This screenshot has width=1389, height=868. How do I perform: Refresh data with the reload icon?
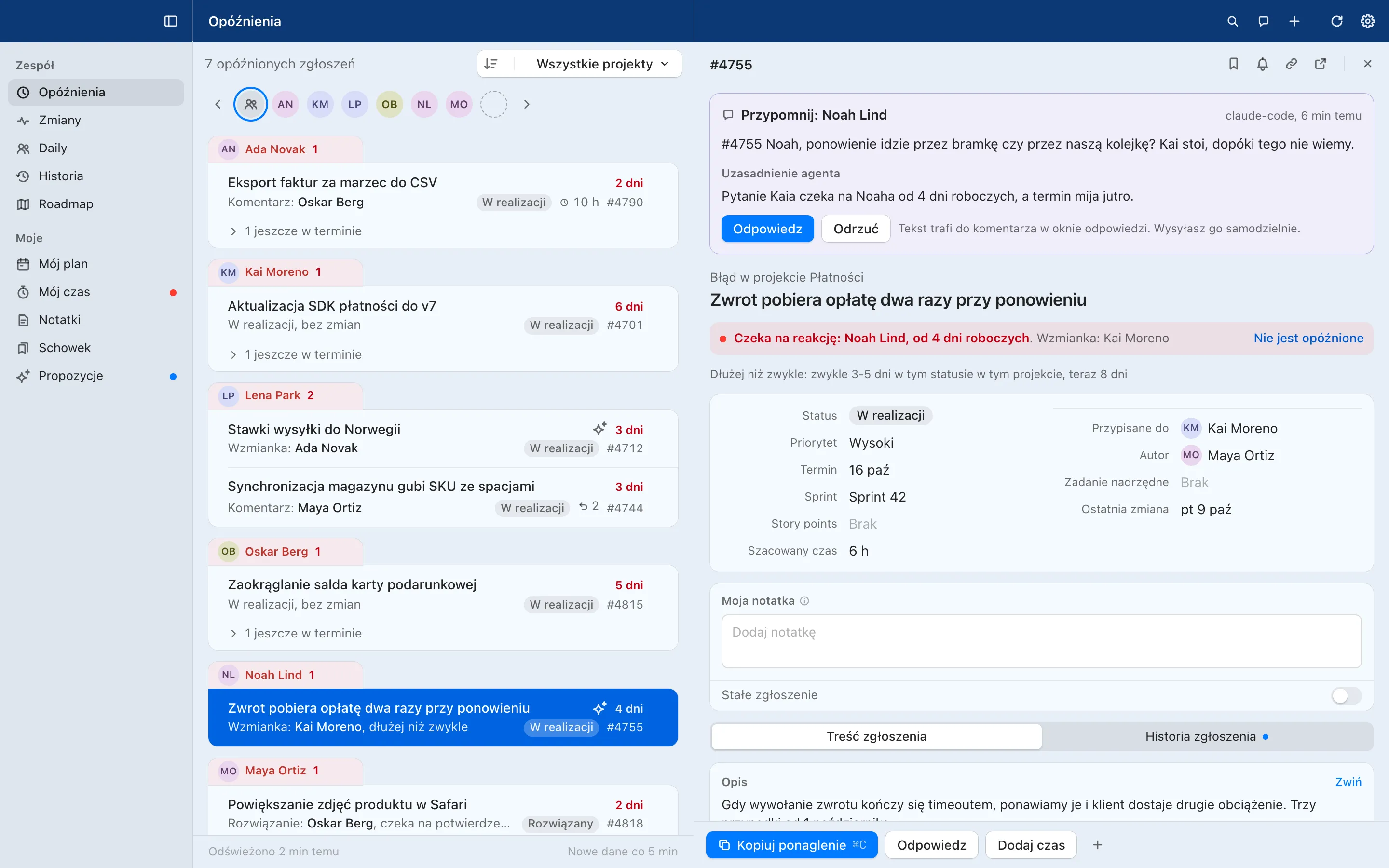tap(1337, 21)
